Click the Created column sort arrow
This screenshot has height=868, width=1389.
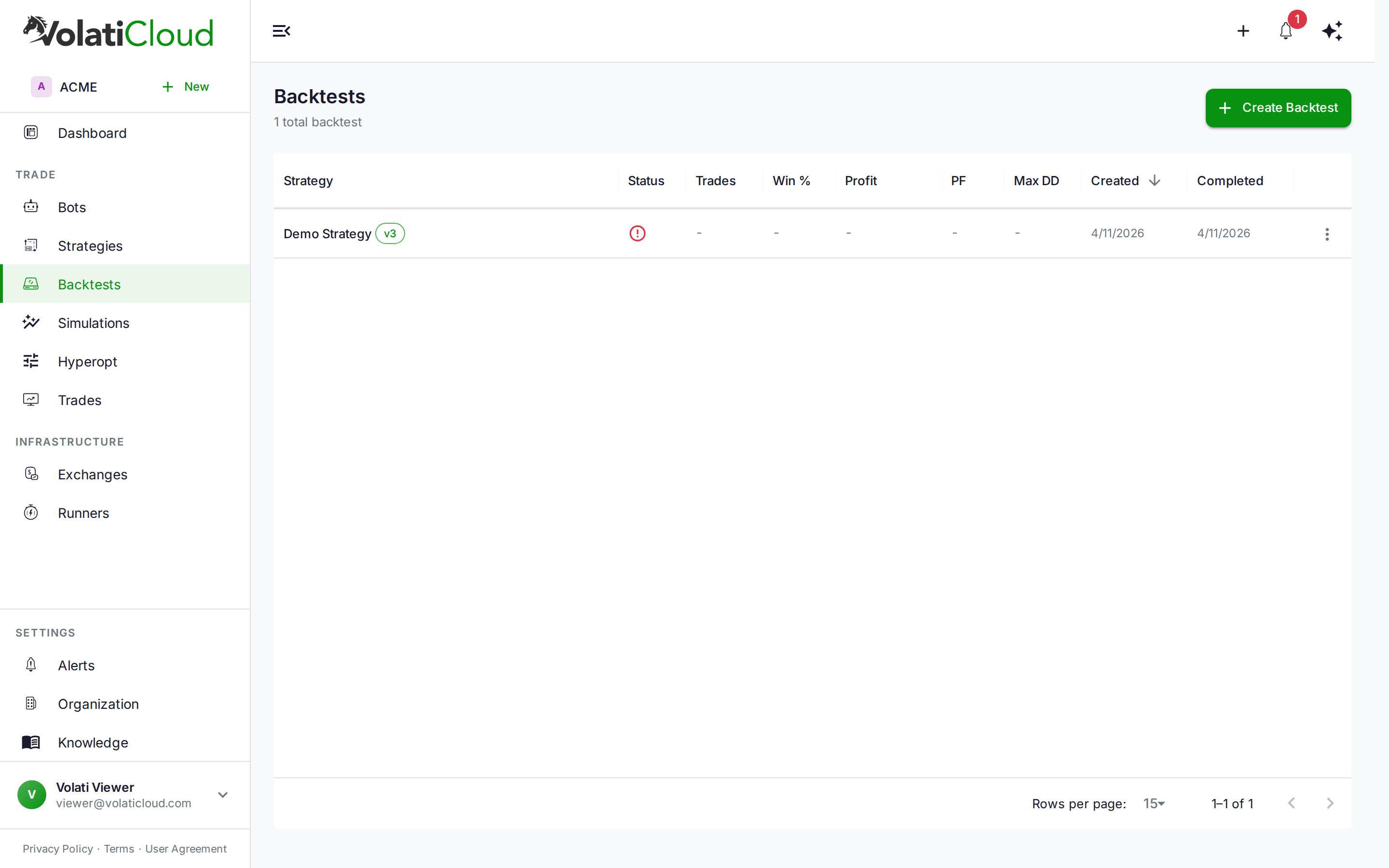click(x=1154, y=181)
